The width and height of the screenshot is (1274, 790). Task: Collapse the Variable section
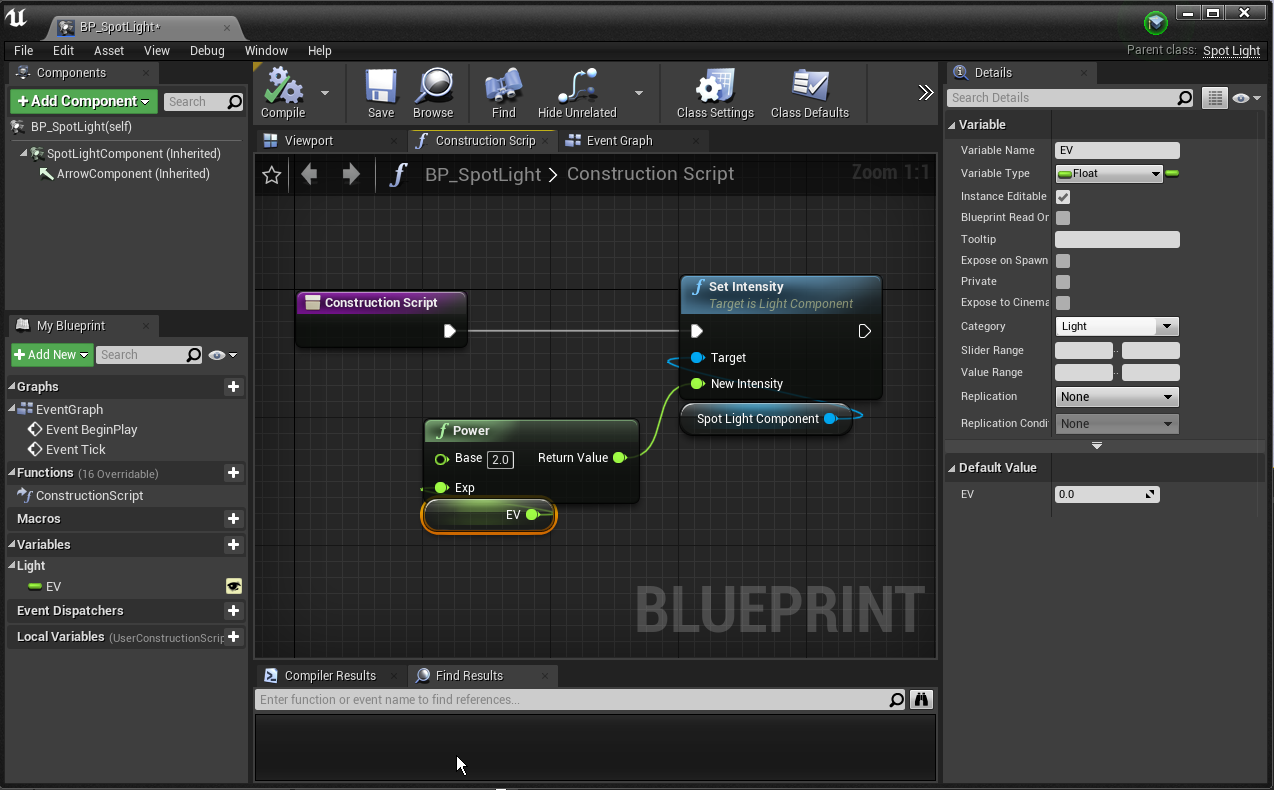point(952,125)
